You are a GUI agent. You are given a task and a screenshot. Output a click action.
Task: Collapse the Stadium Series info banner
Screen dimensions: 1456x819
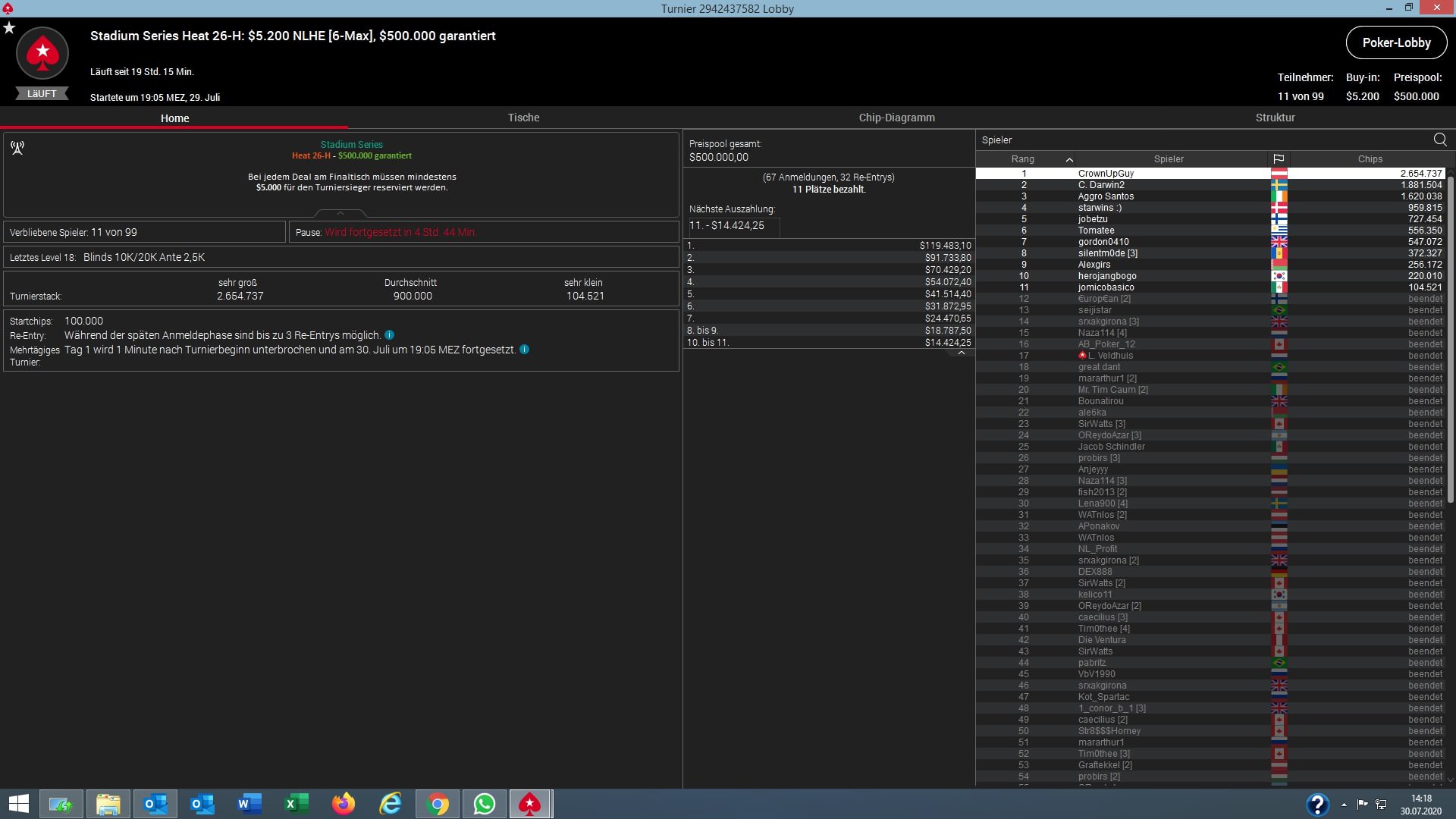pos(340,213)
